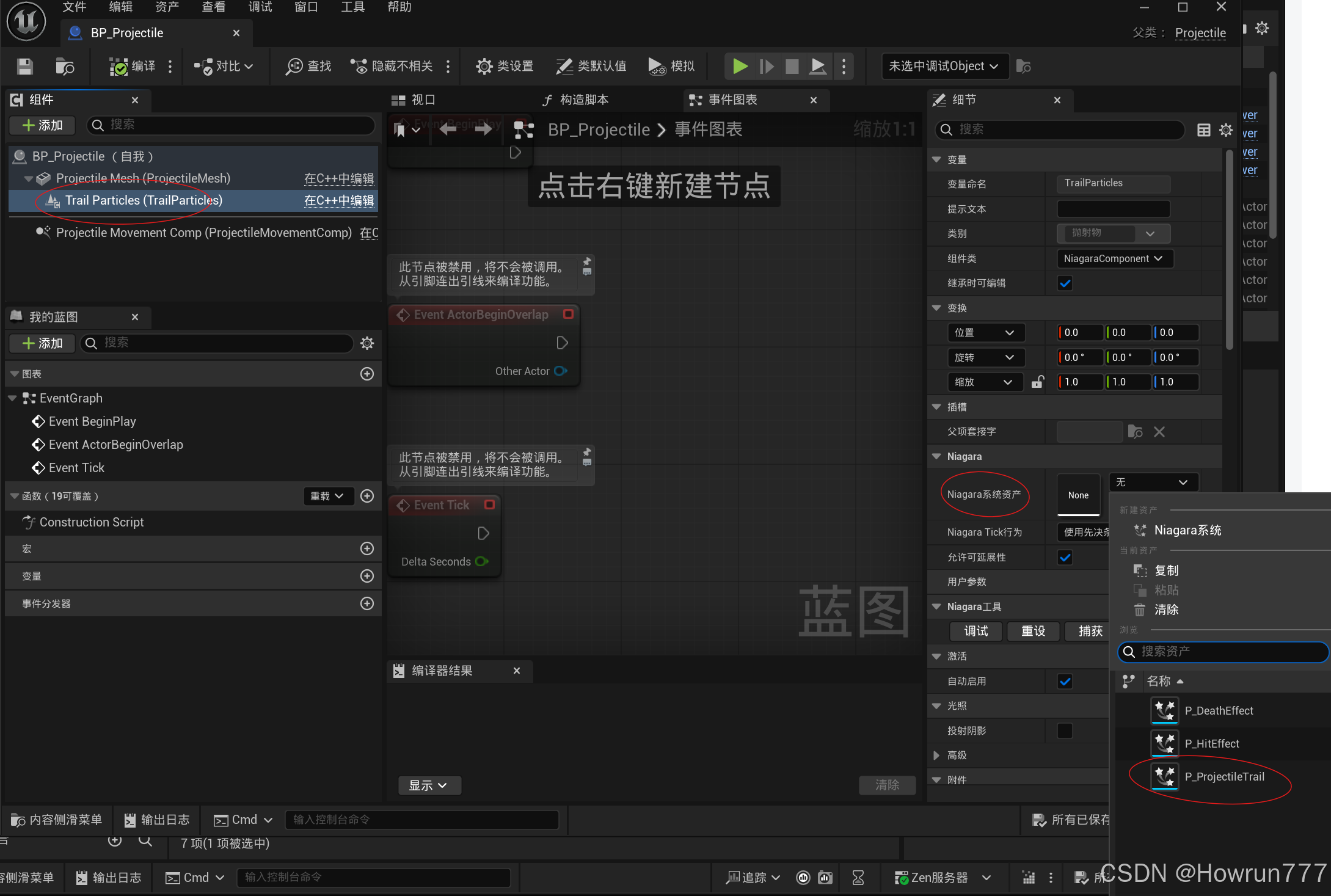1331x896 pixels.
Task: Click the asset search field
Action: 1223,652
